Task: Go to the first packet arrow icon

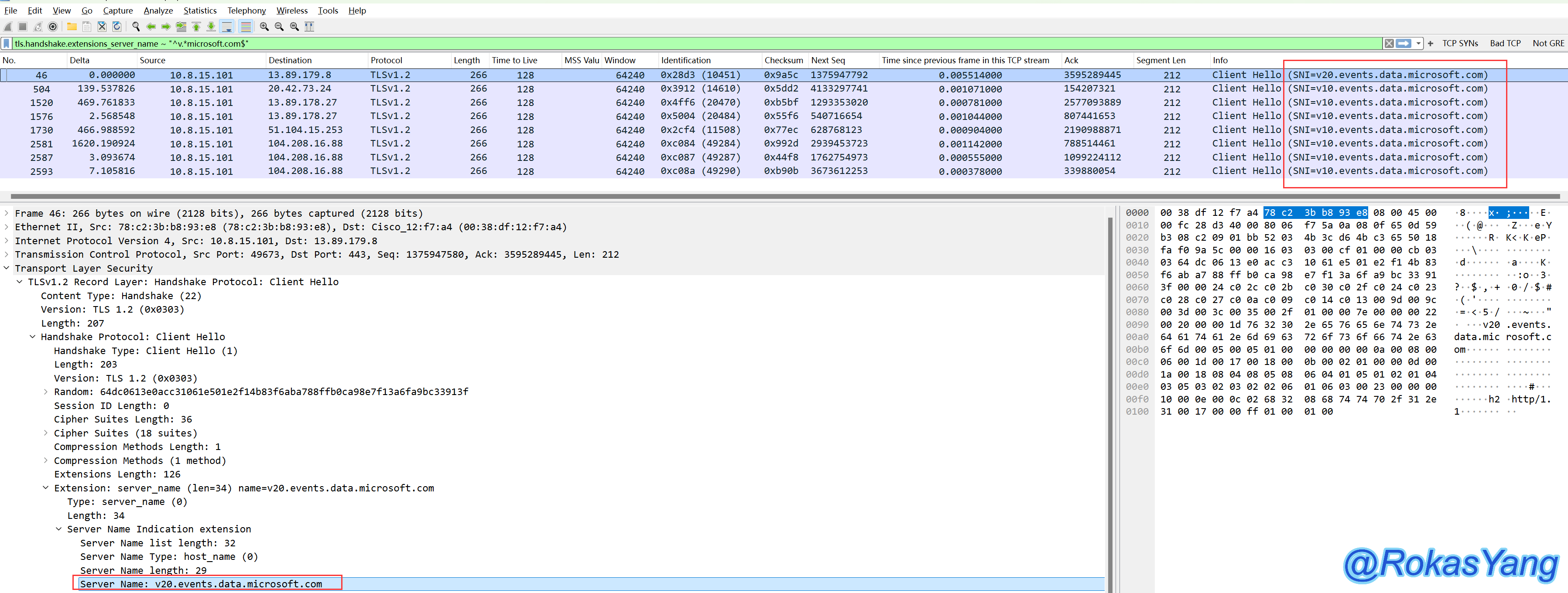Action: tap(196, 26)
